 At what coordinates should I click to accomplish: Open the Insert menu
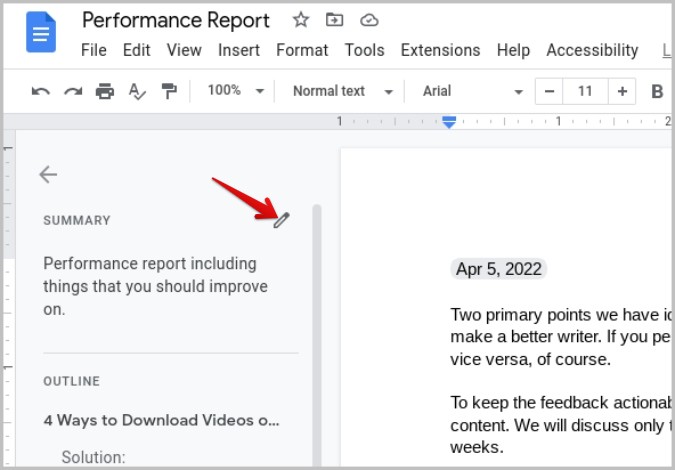[238, 50]
